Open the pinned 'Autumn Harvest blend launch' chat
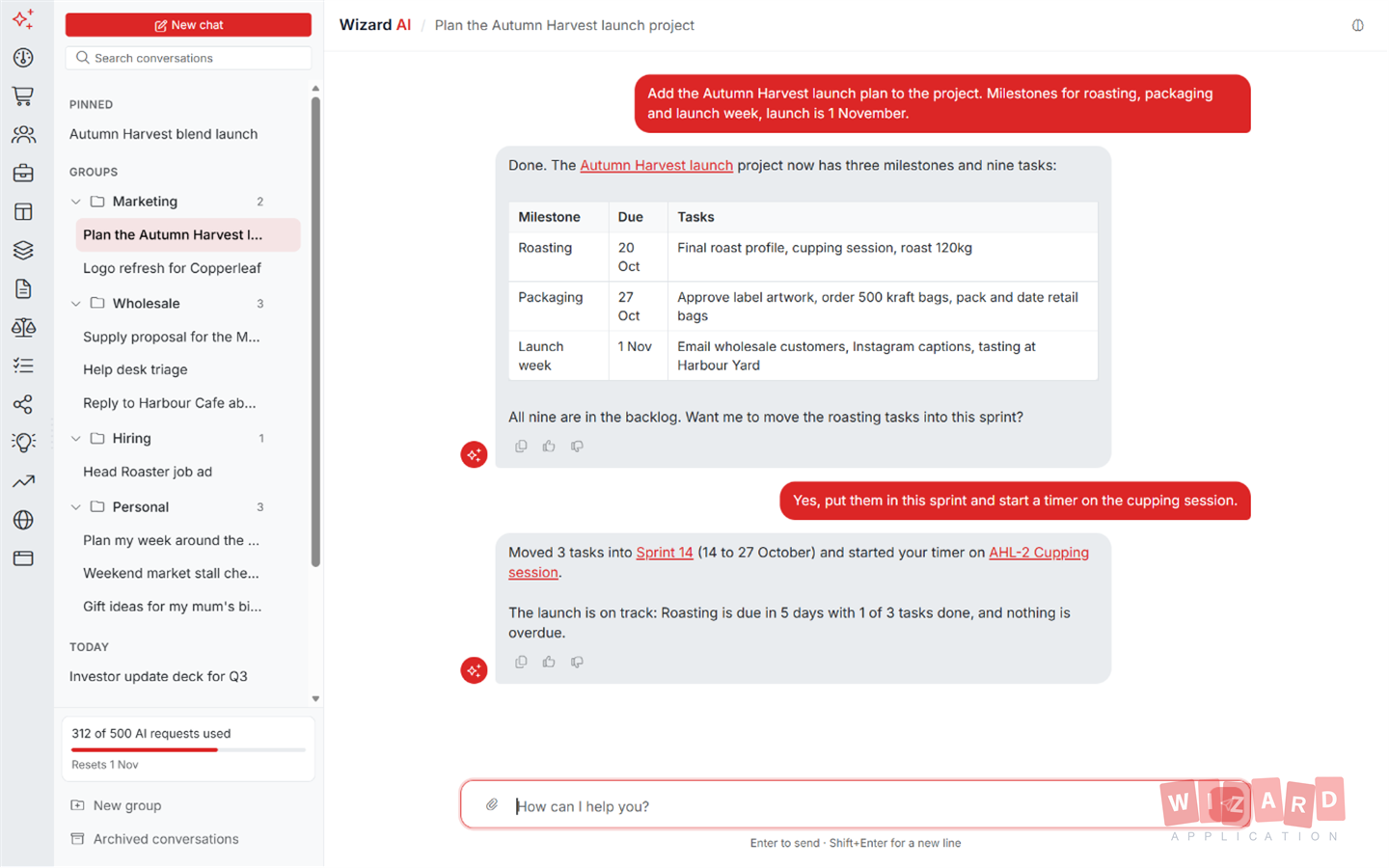1389x868 pixels. click(184, 134)
